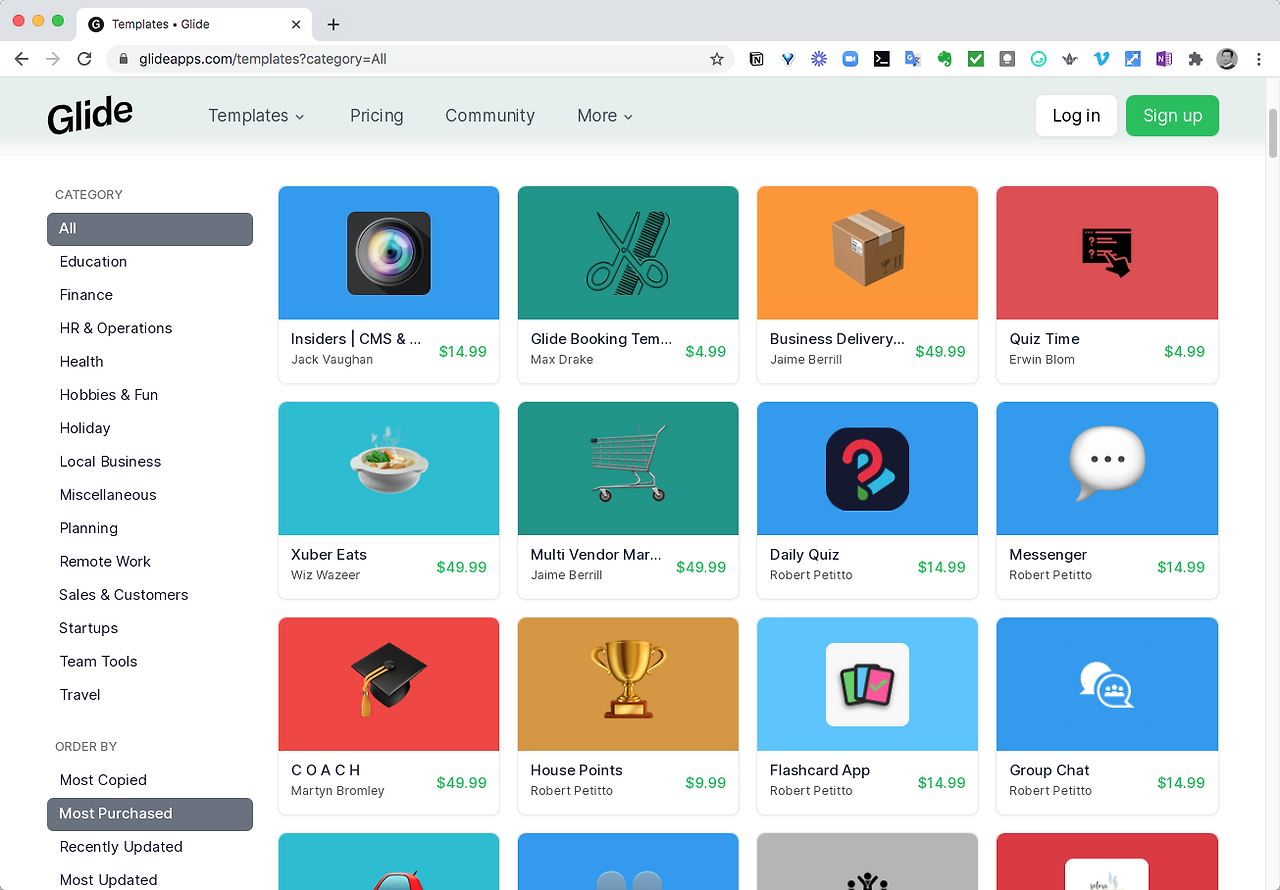Click the OneNote extension icon
The image size is (1280, 890).
point(1163,59)
